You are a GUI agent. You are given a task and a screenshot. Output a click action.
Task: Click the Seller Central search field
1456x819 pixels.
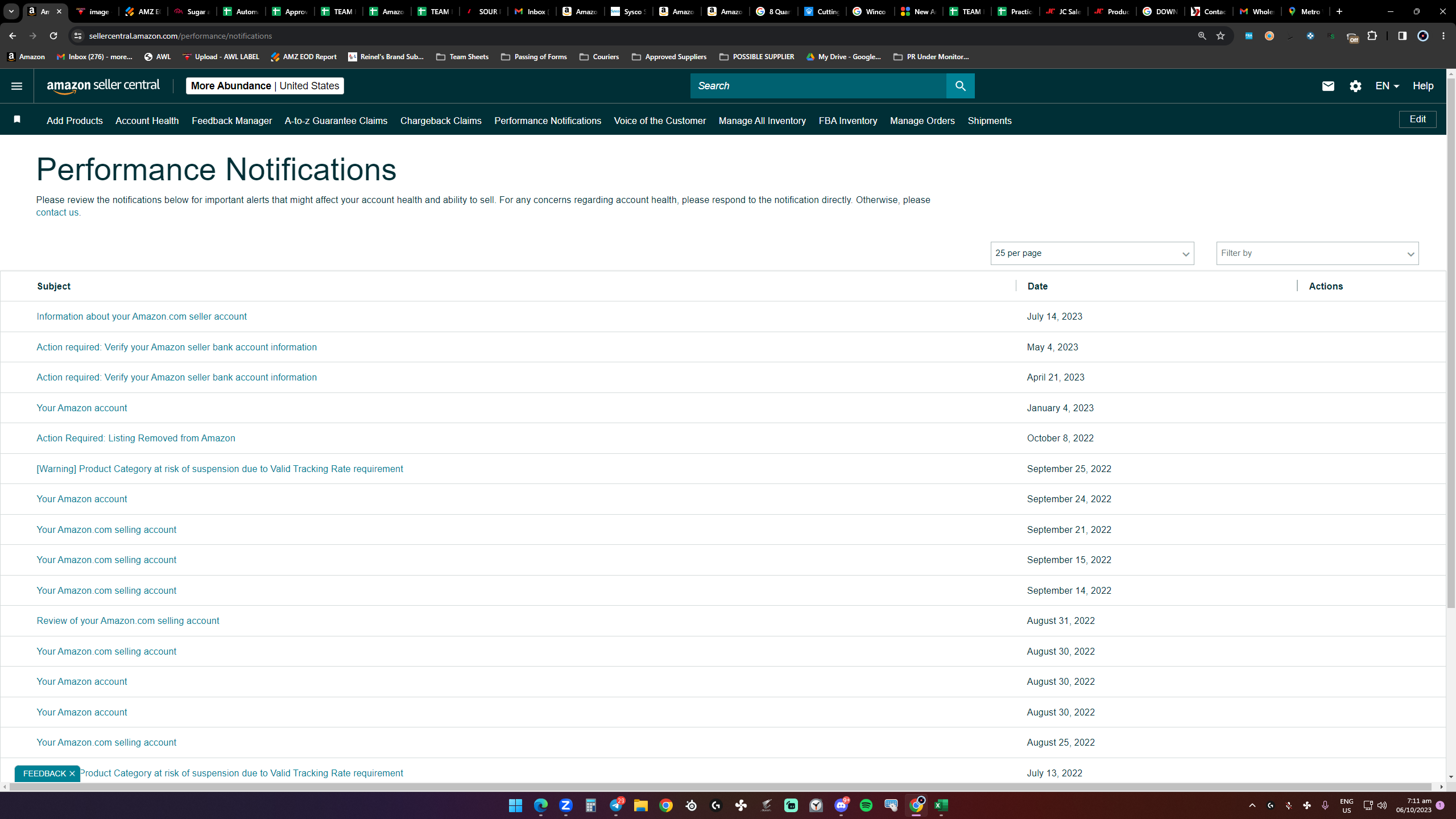click(818, 86)
